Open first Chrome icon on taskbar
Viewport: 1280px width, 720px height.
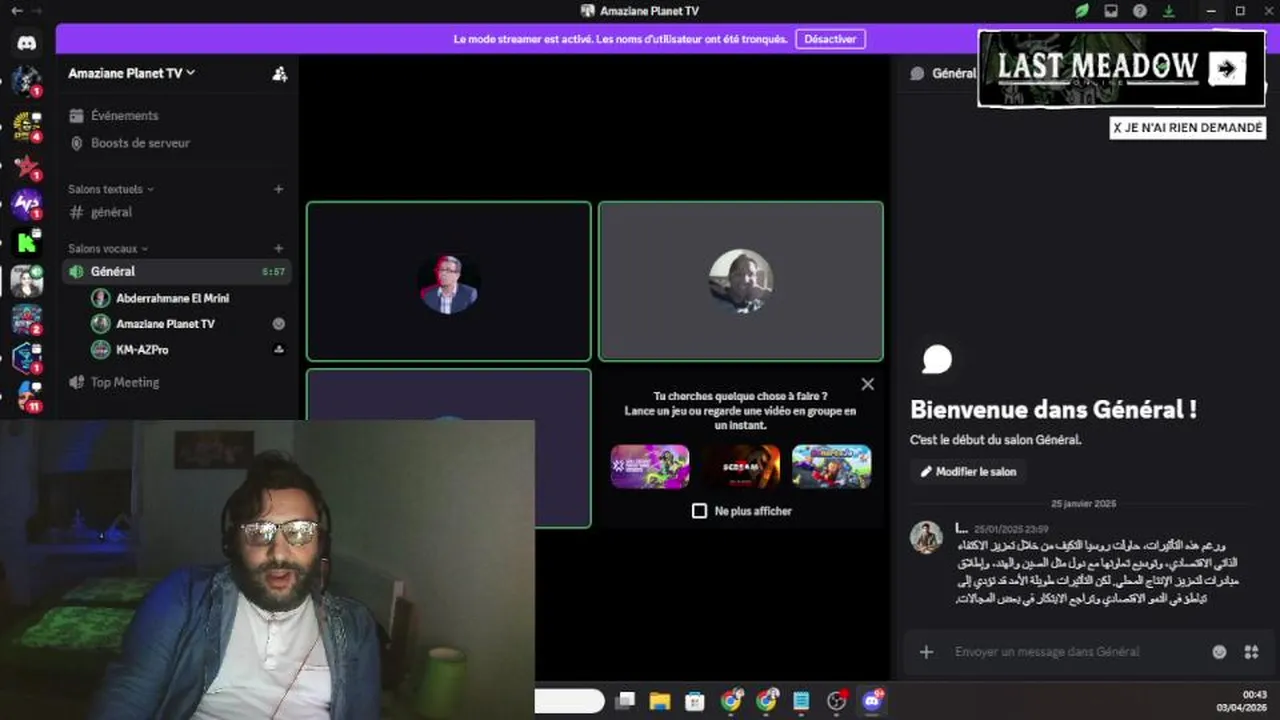click(731, 701)
